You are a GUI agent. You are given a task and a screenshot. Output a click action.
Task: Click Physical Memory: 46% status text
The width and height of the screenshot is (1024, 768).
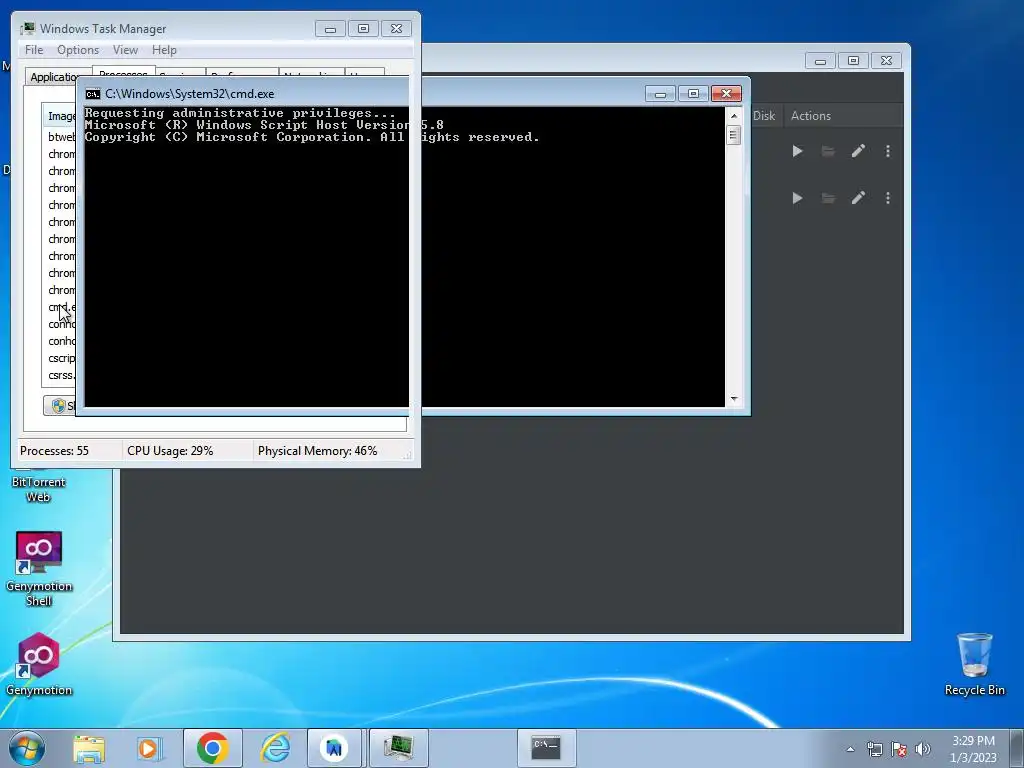pos(317,451)
